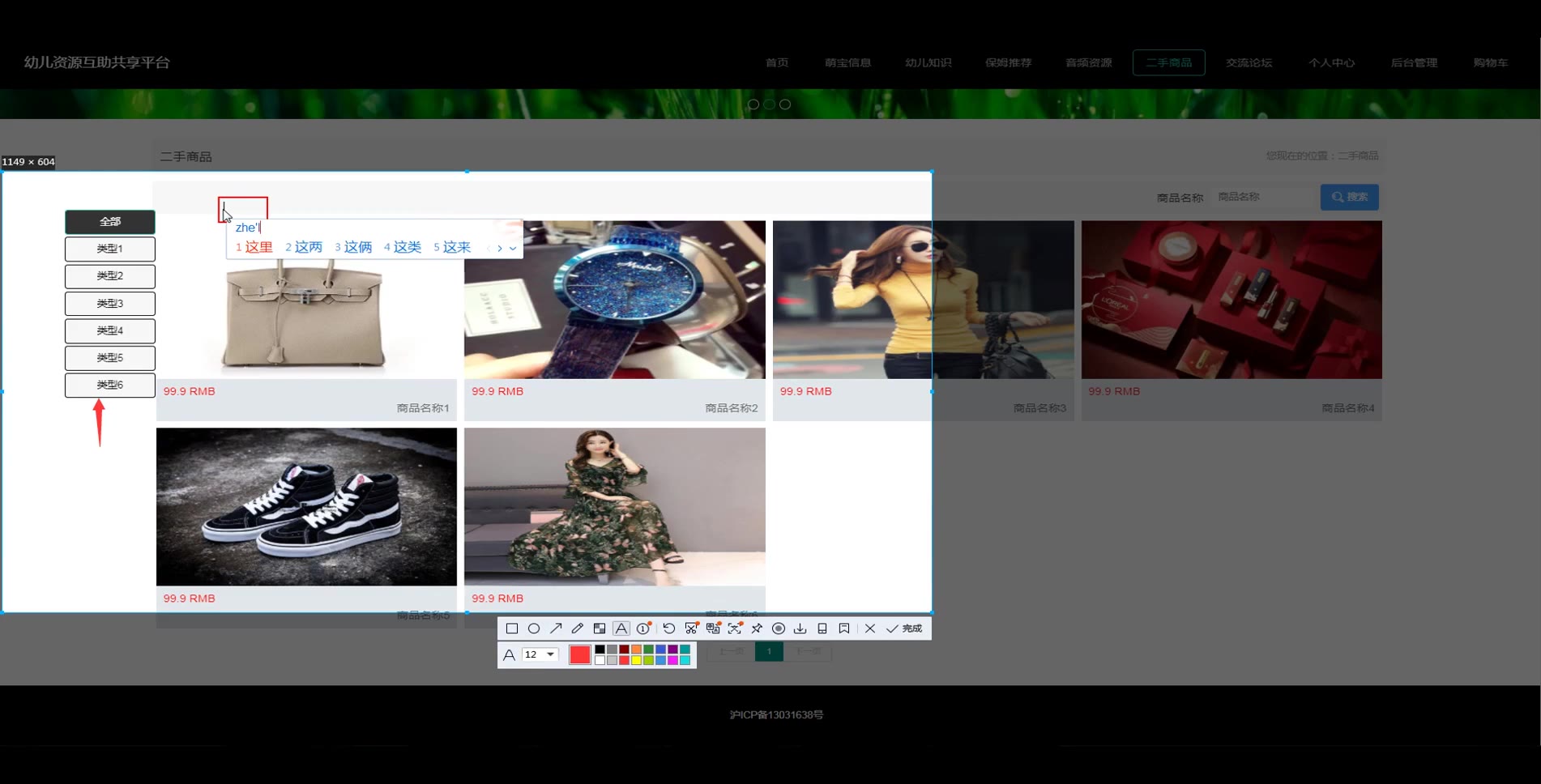Select the 全部 category filter
The width and height of the screenshot is (1541, 784).
point(110,222)
